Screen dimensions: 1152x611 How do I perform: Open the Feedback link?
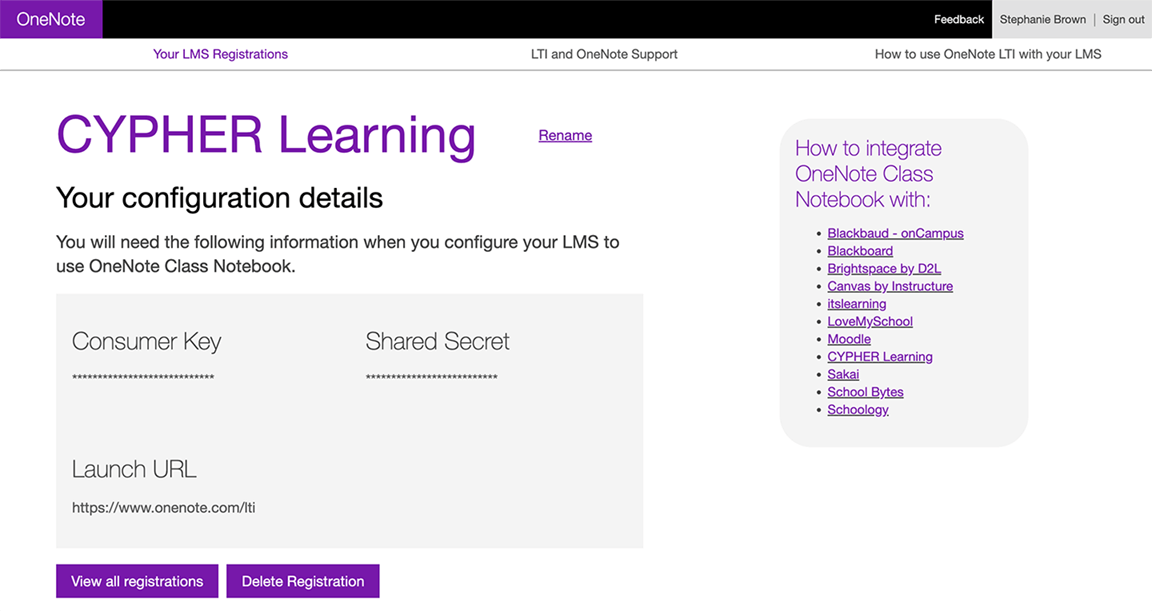959,20
